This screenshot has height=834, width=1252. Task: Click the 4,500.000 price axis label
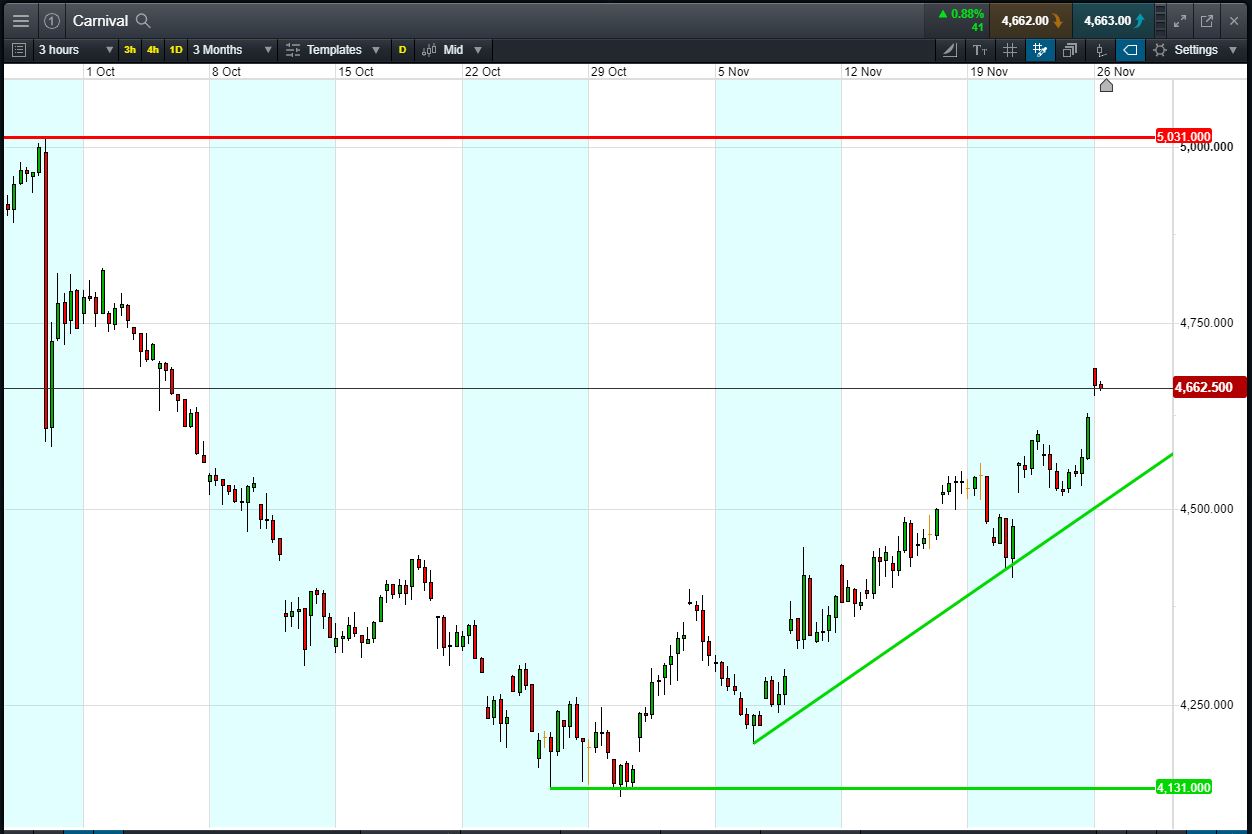[x=1206, y=509]
